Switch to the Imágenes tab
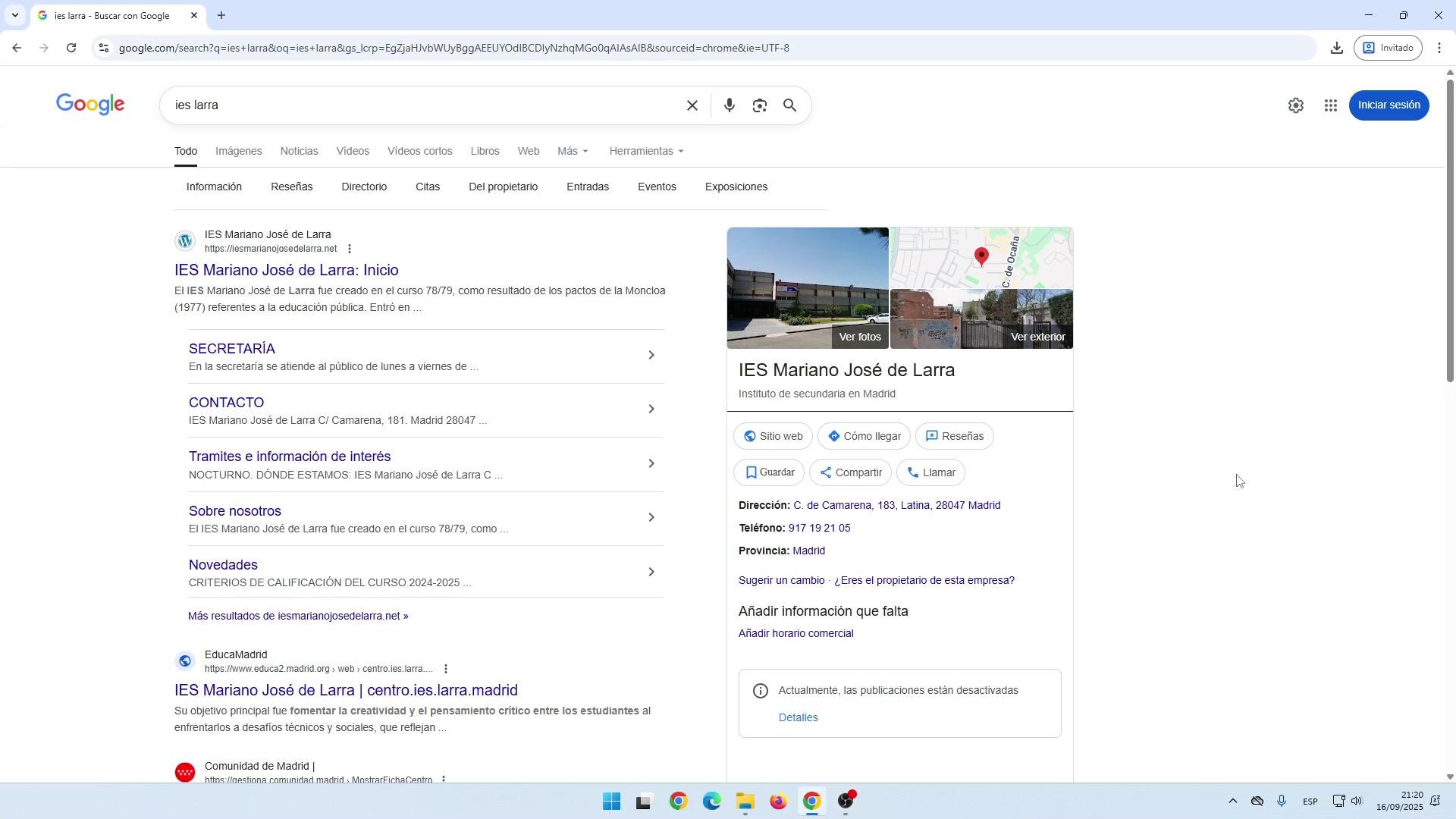This screenshot has width=1456, height=819. [x=238, y=151]
